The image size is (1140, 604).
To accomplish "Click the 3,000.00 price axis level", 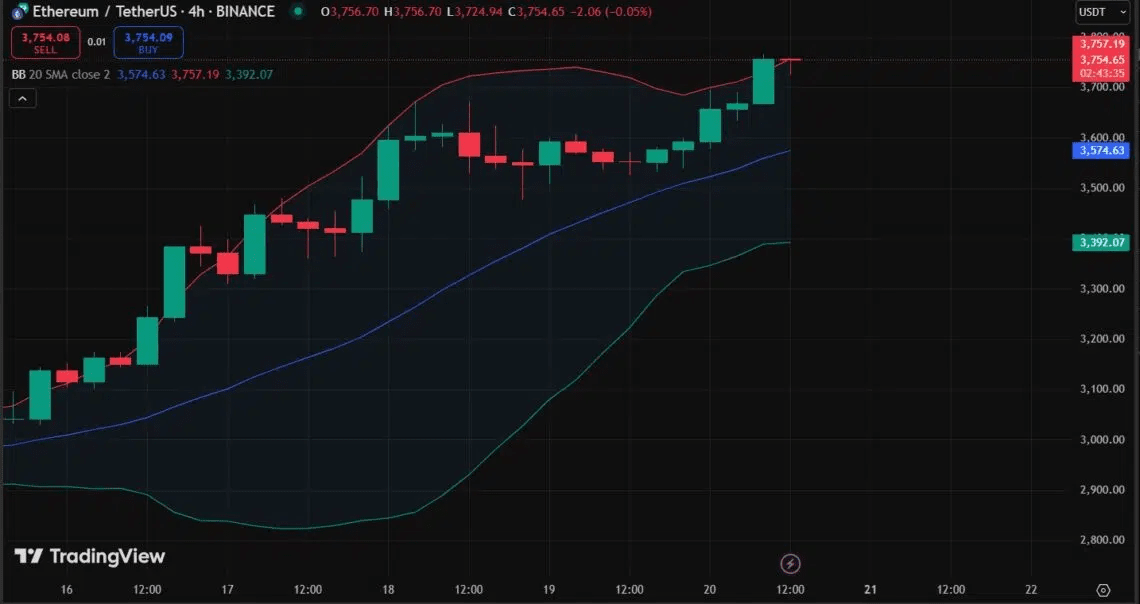I will (1103, 439).
